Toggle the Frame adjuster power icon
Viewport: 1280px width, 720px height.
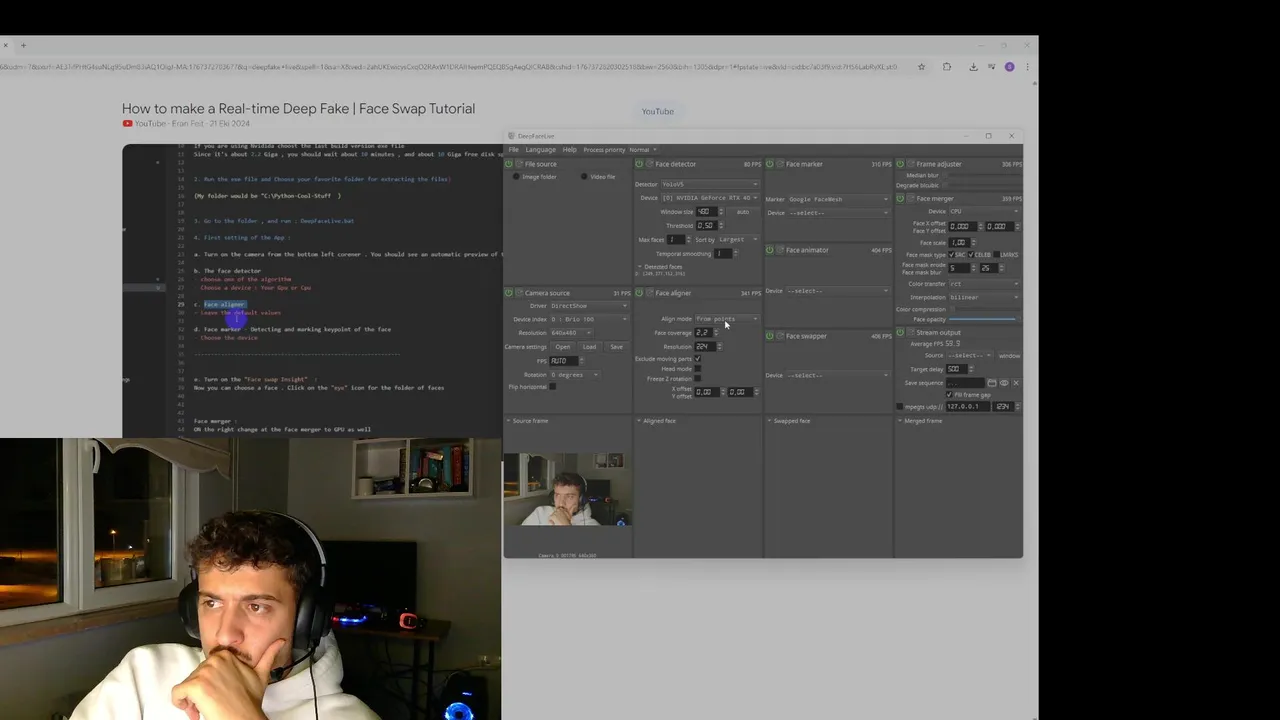pos(900,164)
